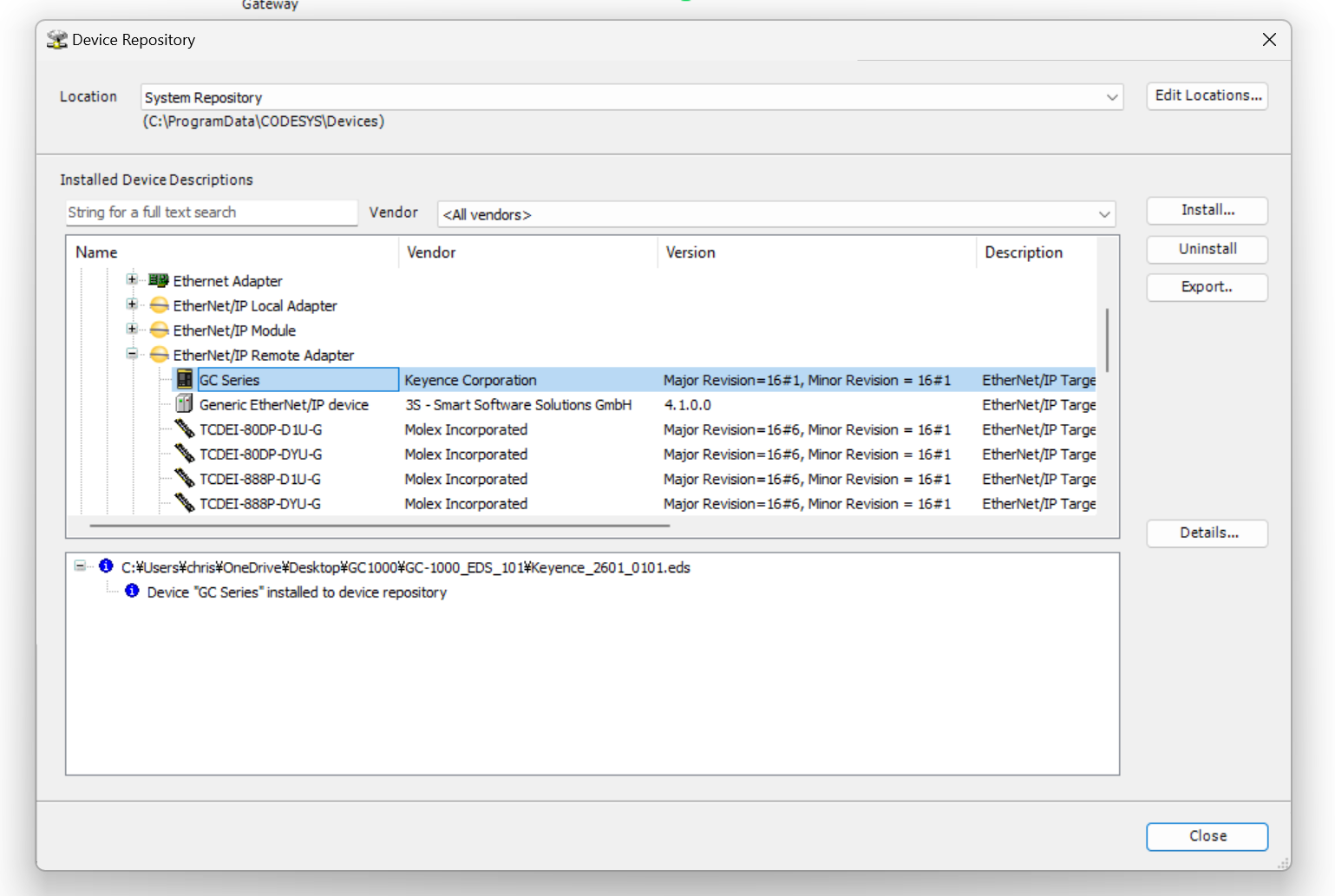Click info icon beside the .eds file path
This screenshot has height=896, width=1335.
[106, 566]
